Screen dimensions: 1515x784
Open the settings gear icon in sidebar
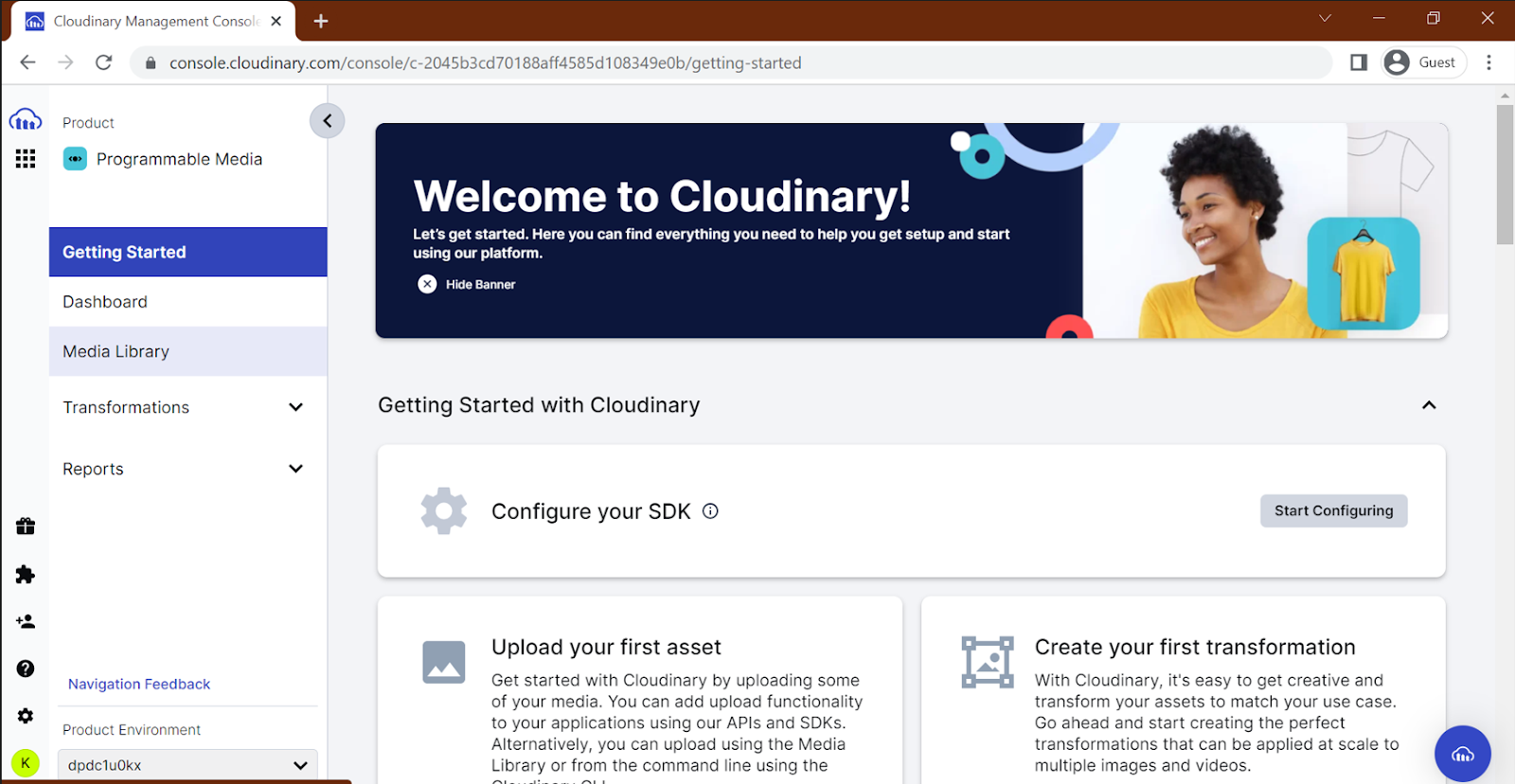point(26,716)
